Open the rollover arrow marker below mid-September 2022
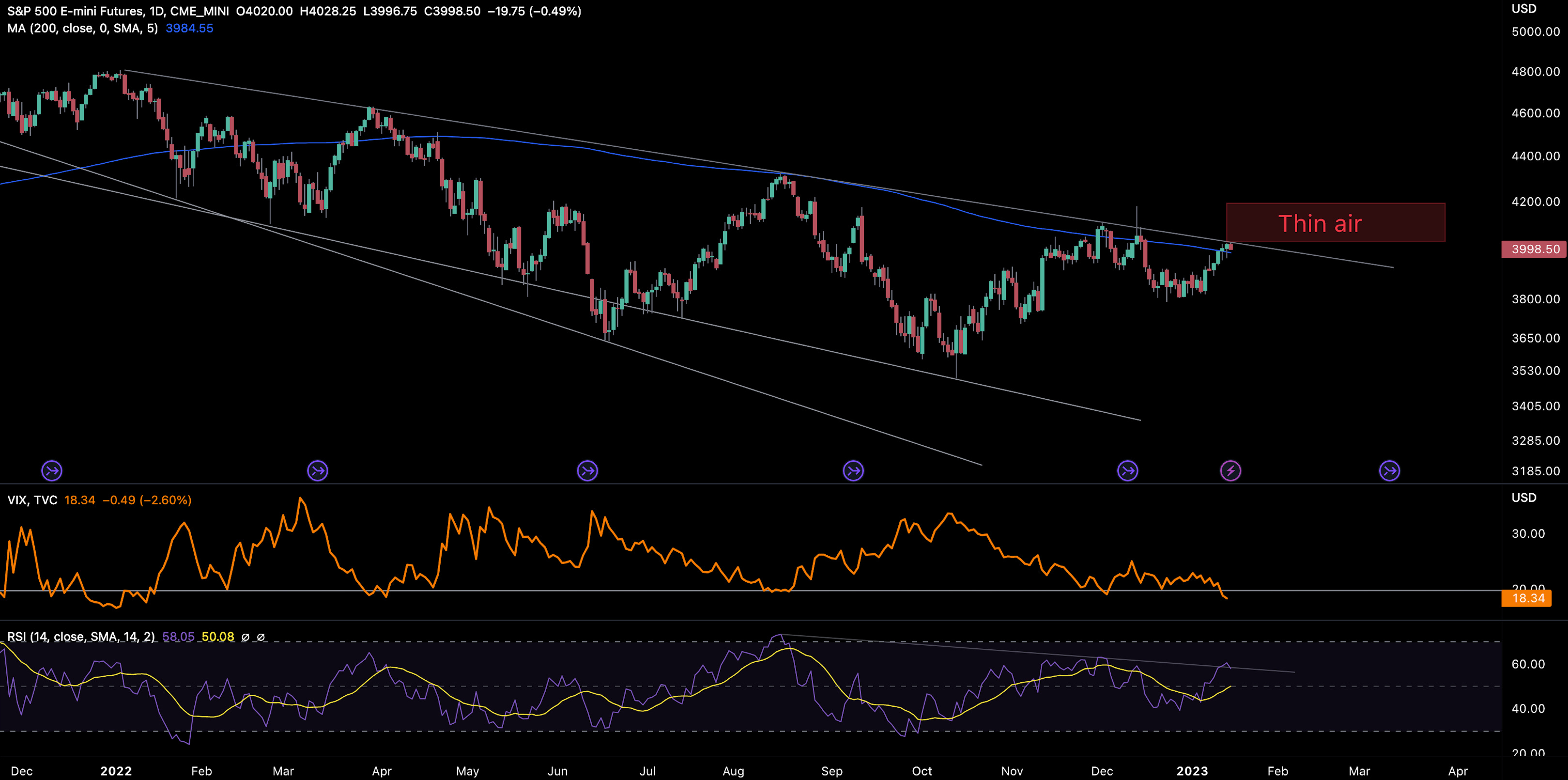 853,471
